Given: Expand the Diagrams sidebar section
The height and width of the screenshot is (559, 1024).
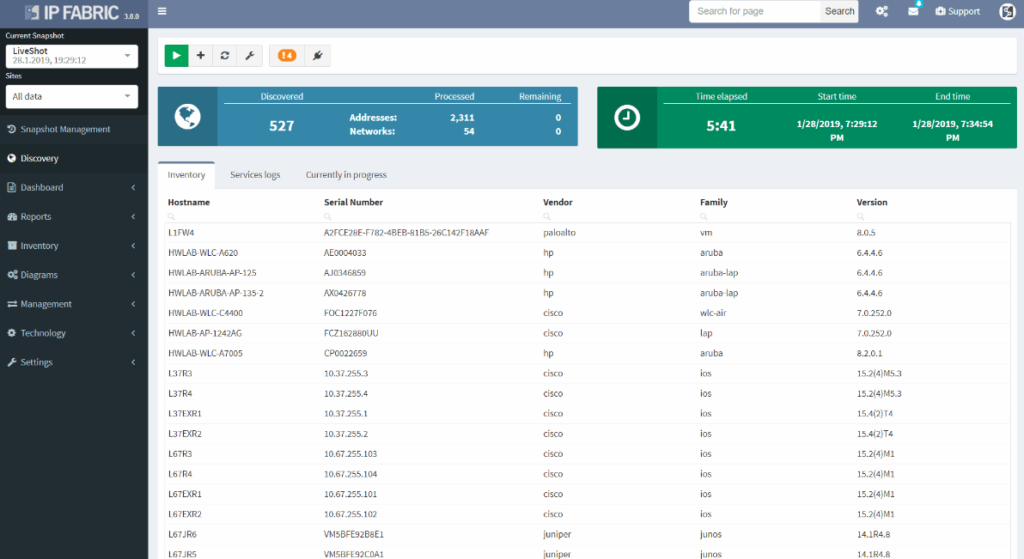Looking at the screenshot, I should click(x=74, y=275).
